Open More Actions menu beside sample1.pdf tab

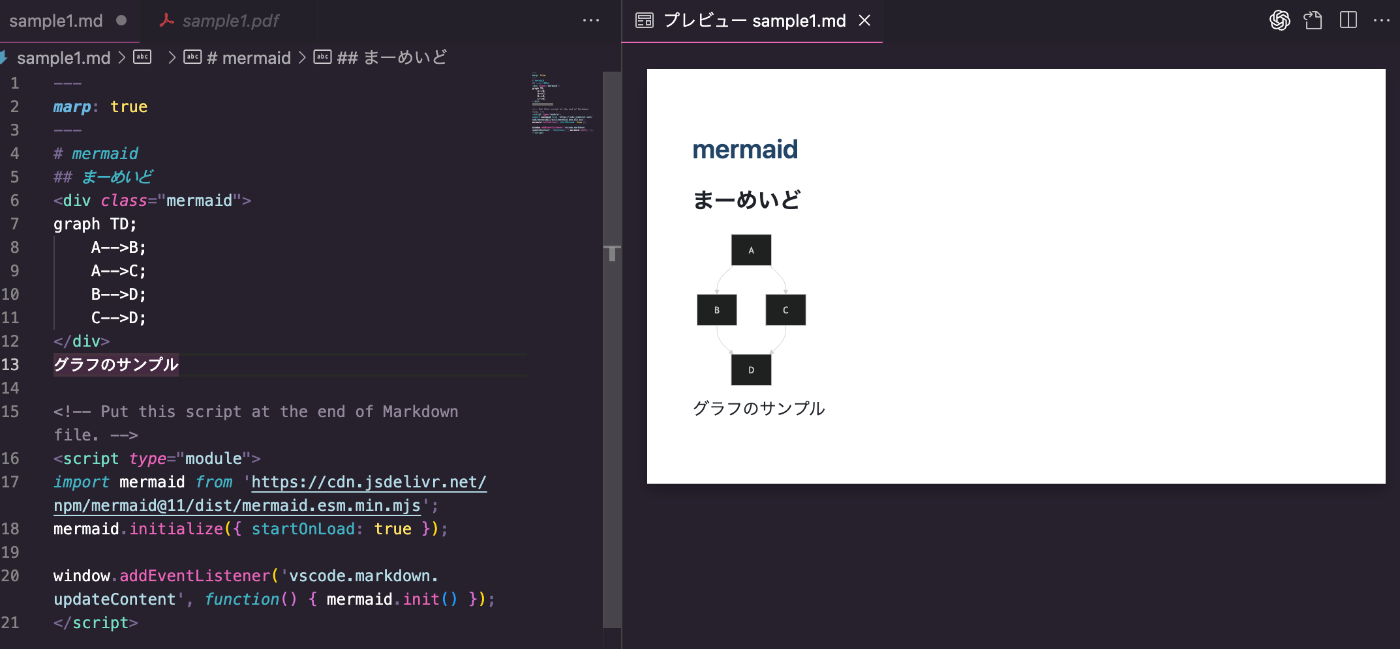point(591,20)
